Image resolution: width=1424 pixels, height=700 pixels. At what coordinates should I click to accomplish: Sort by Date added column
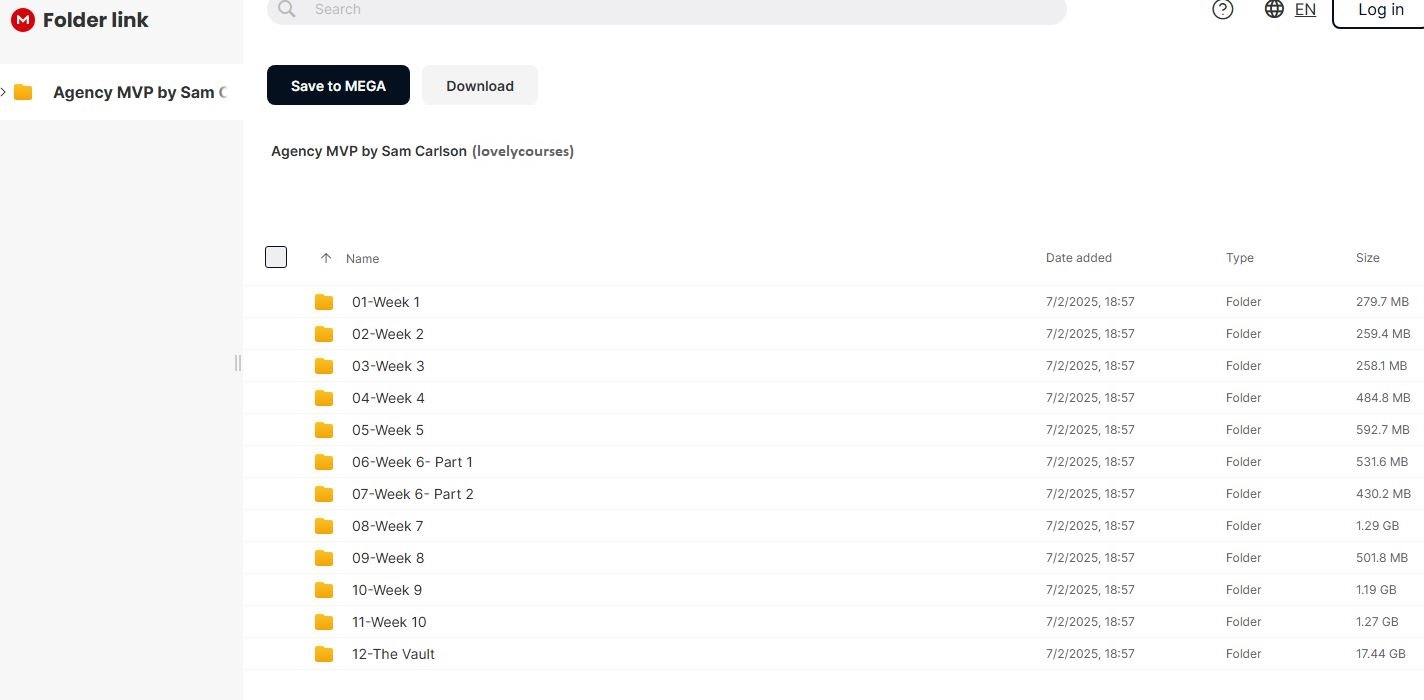click(x=1078, y=258)
